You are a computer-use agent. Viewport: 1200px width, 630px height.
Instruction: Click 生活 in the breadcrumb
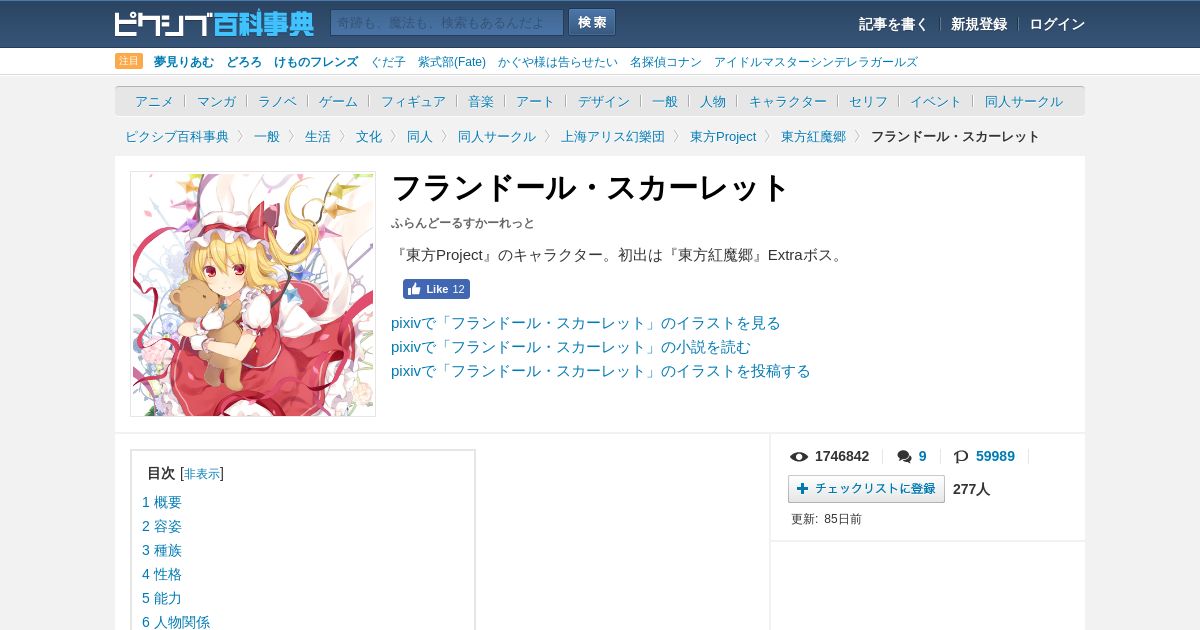(318, 136)
